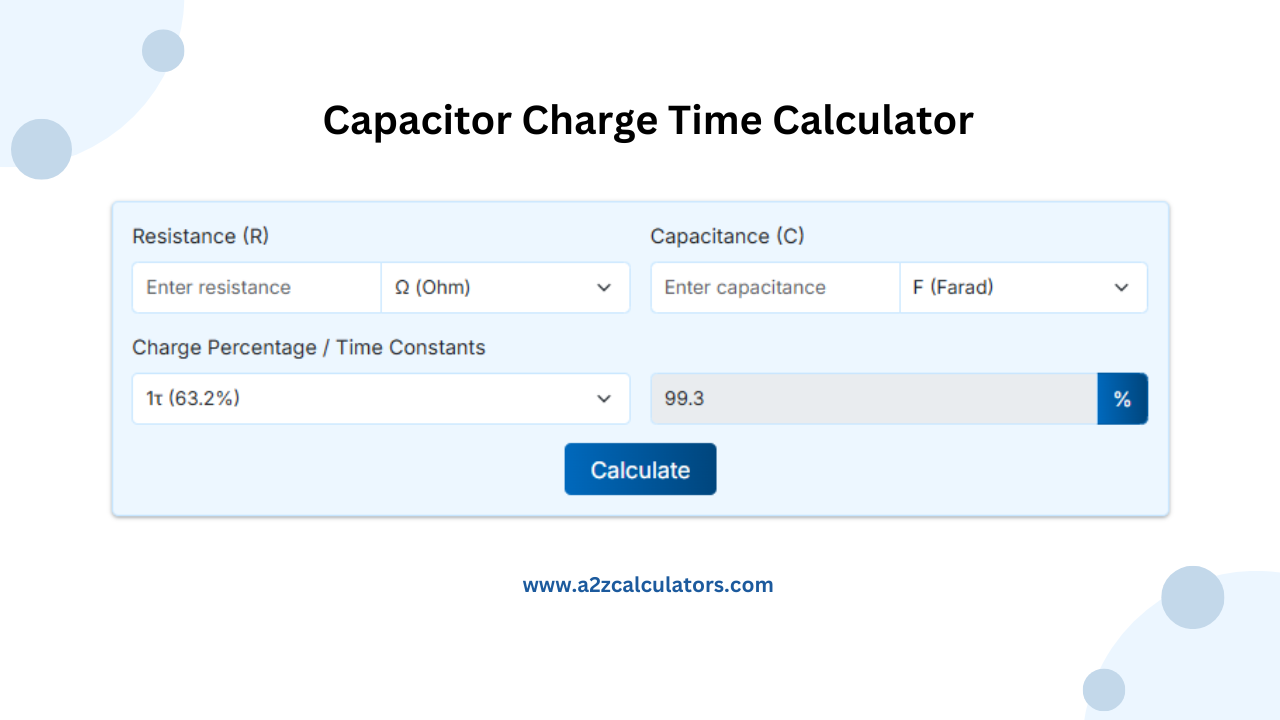Viewport: 1280px width, 720px height.
Task: Expand the Charge Percentage time constant dropdown
Action: click(x=380, y=398)
